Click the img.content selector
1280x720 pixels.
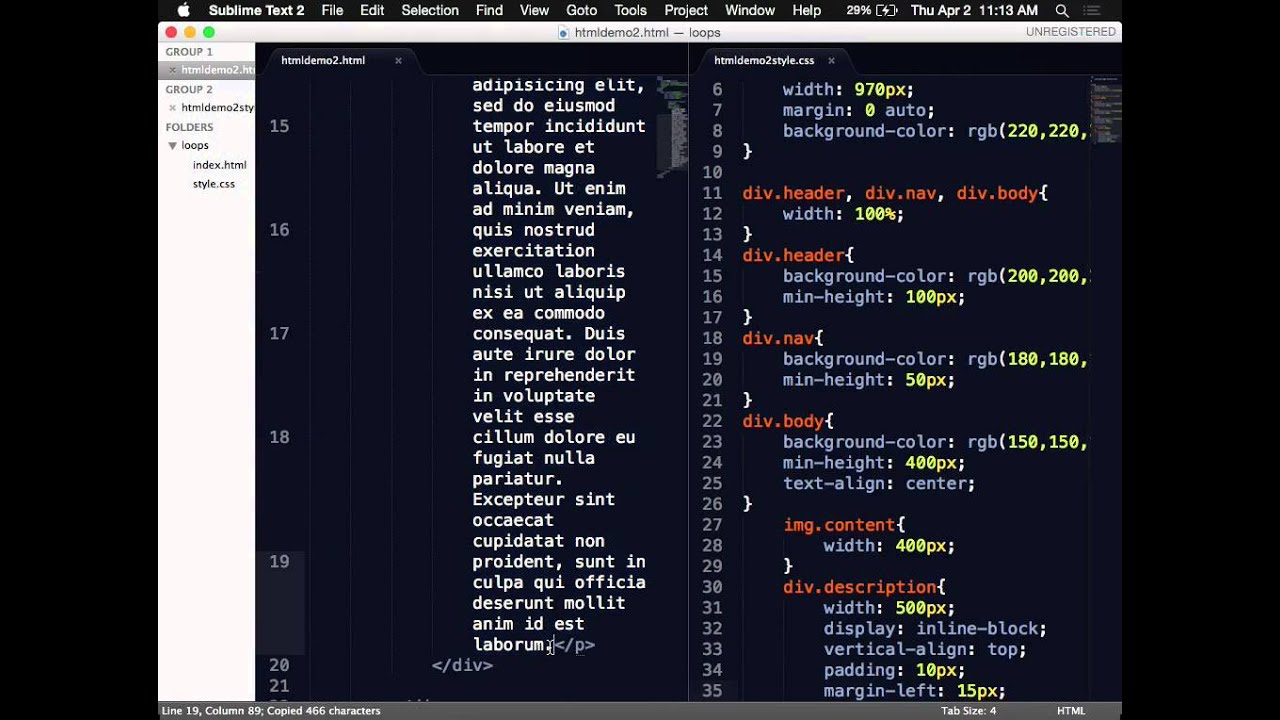tap(839, 525)
